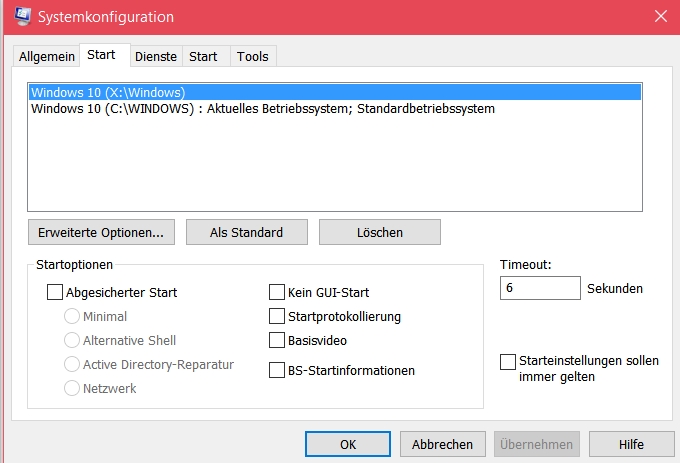Select Windows 10 (C:\WINDOWS) boot entry
Screen dimensions: 680x463
(335, 108)
